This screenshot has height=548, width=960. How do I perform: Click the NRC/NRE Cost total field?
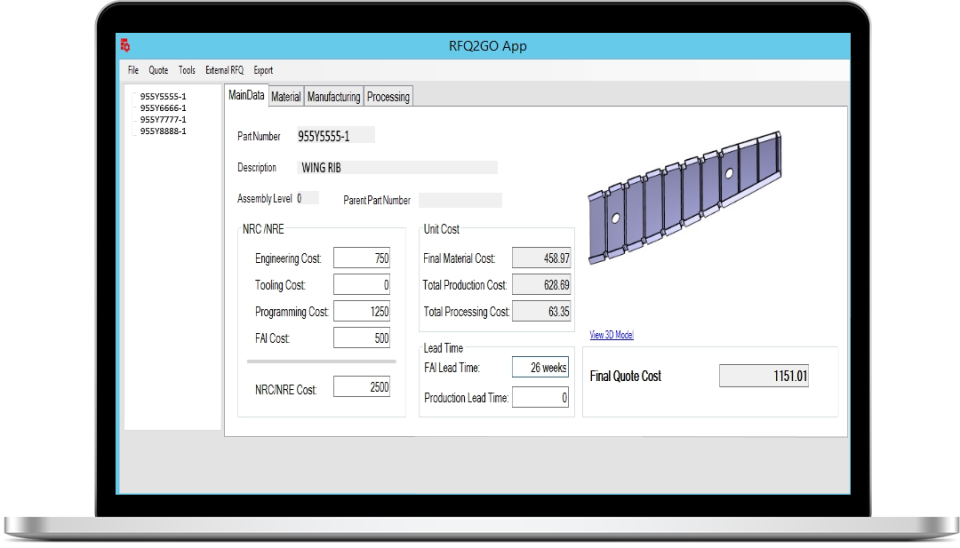(362, 387)
